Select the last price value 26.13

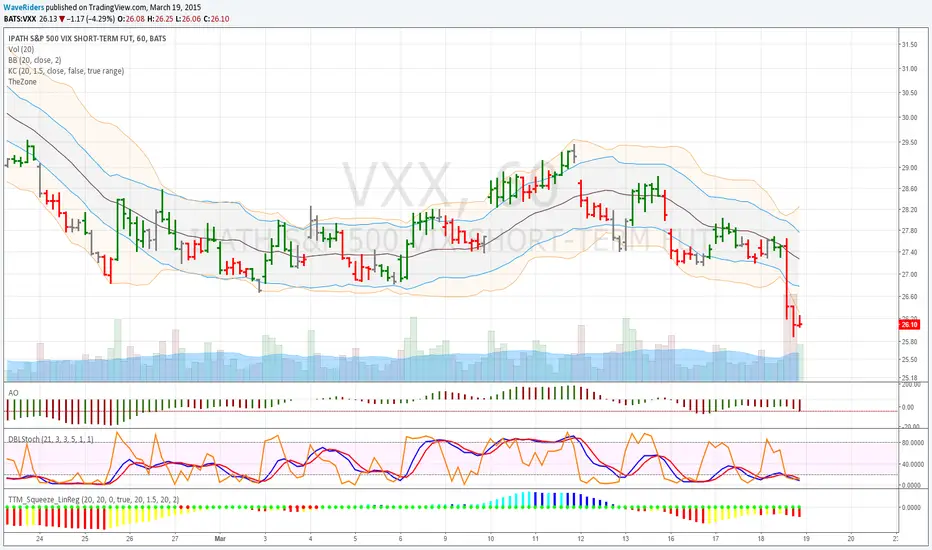[x=48, y=19]
